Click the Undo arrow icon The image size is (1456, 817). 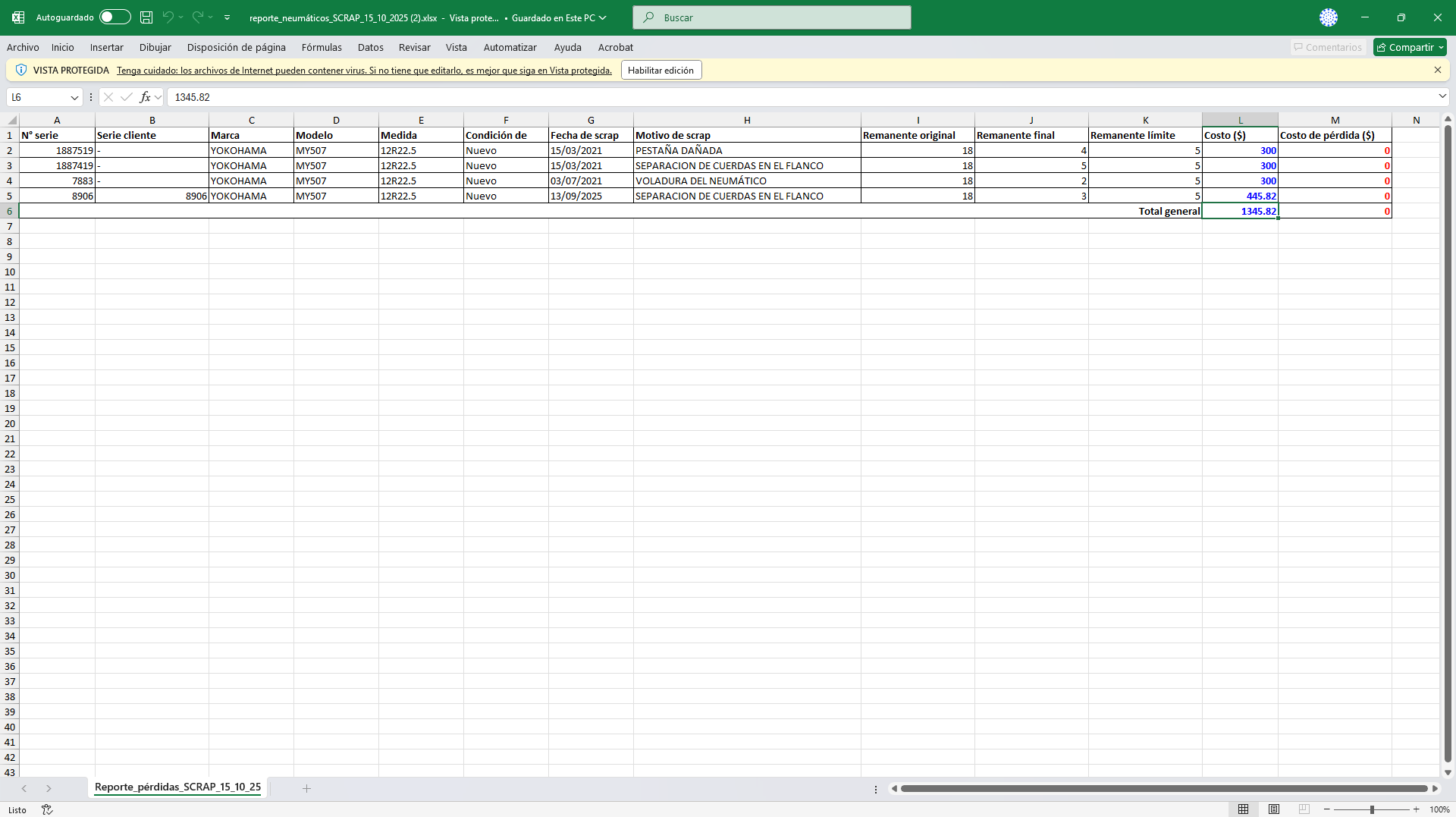tap(168, 17)
